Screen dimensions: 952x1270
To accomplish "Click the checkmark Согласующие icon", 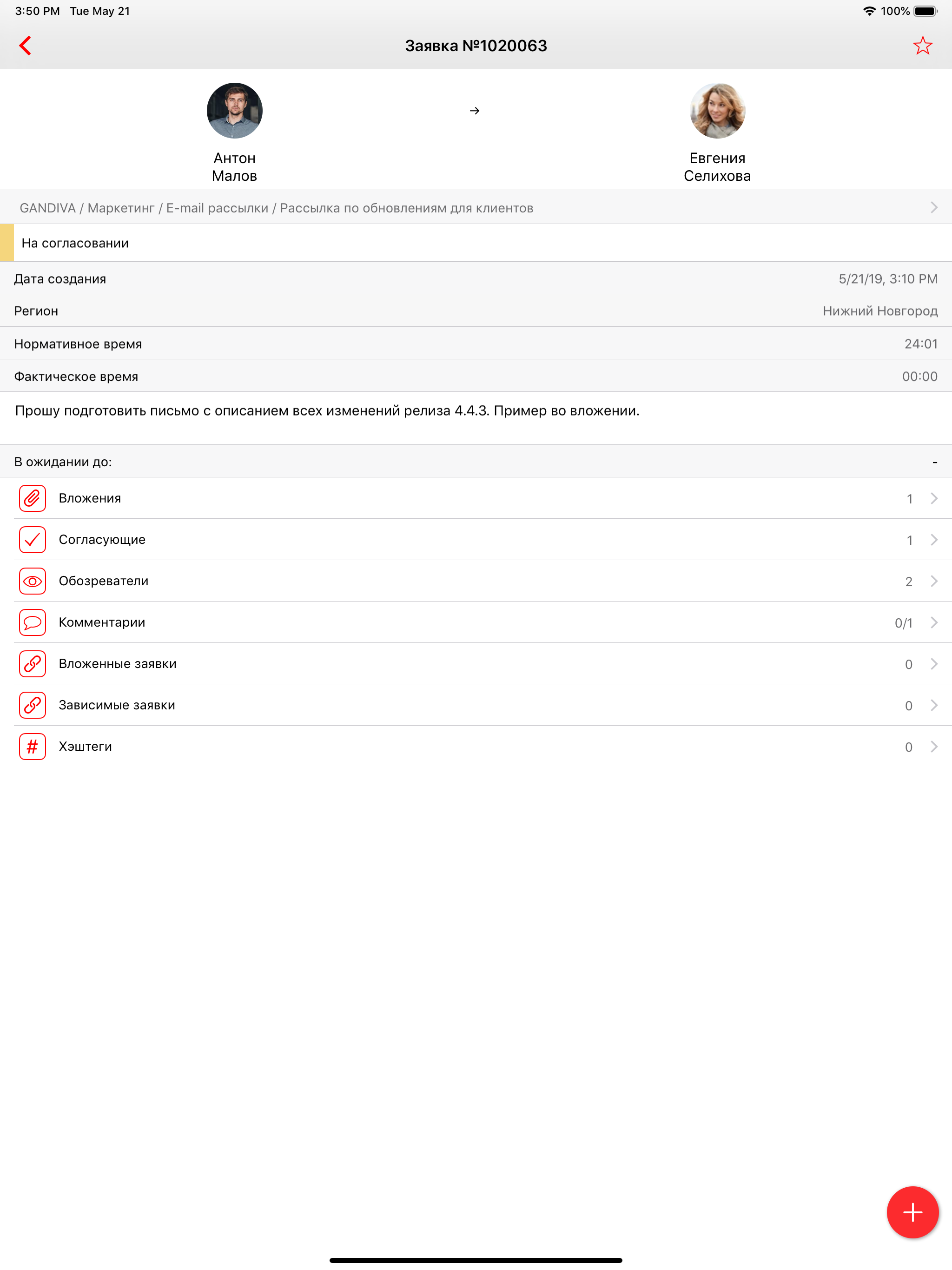I will tap(33, 540).
